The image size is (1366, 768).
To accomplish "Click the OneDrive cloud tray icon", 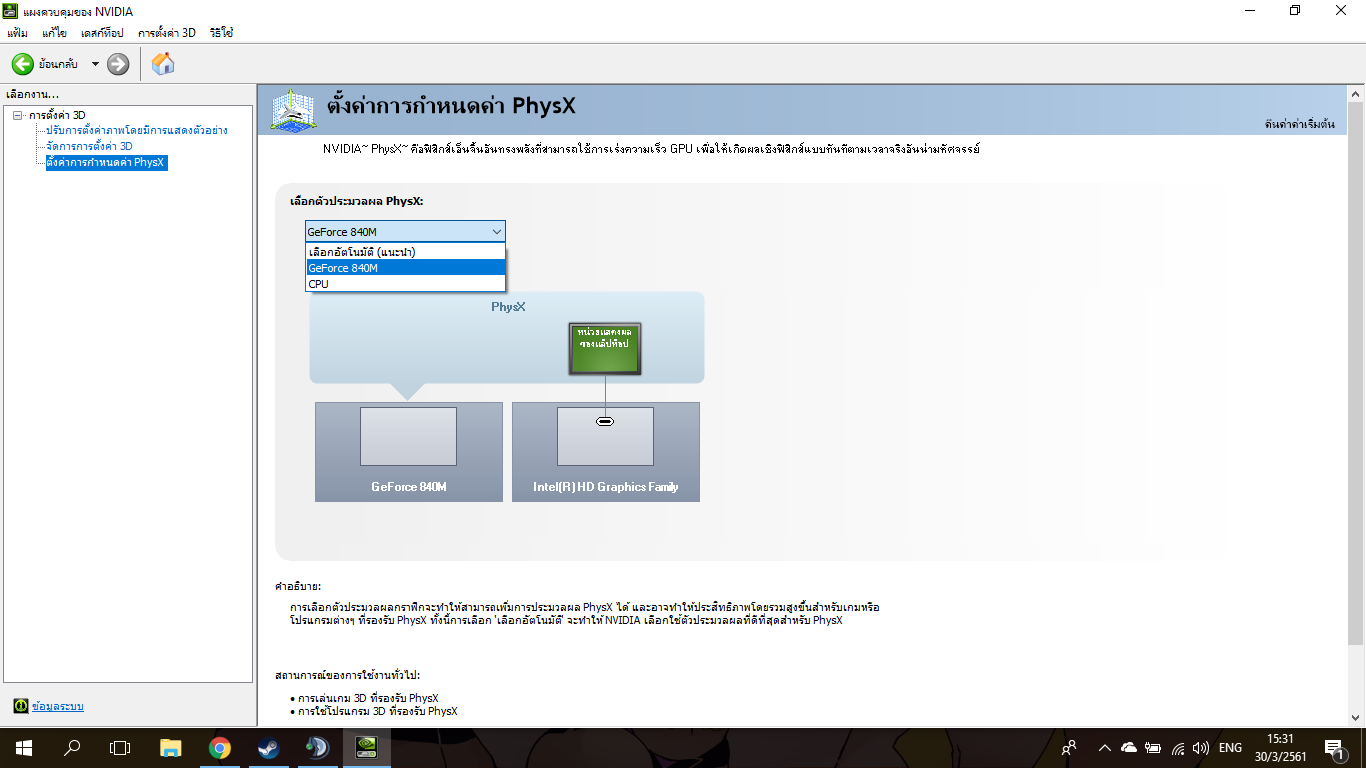I will 1129,747.
